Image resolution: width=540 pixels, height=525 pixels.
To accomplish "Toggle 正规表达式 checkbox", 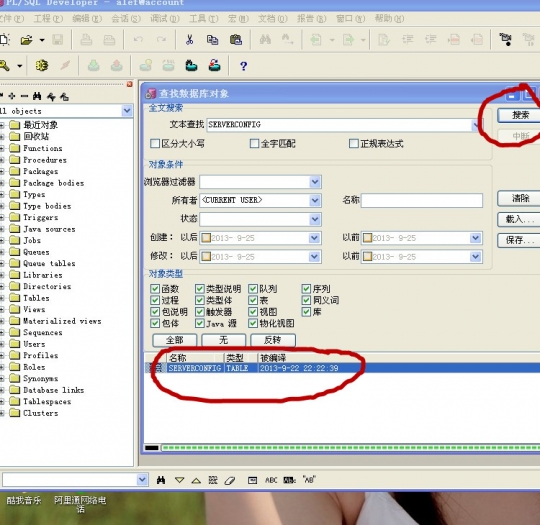I will tap(354, 143).
